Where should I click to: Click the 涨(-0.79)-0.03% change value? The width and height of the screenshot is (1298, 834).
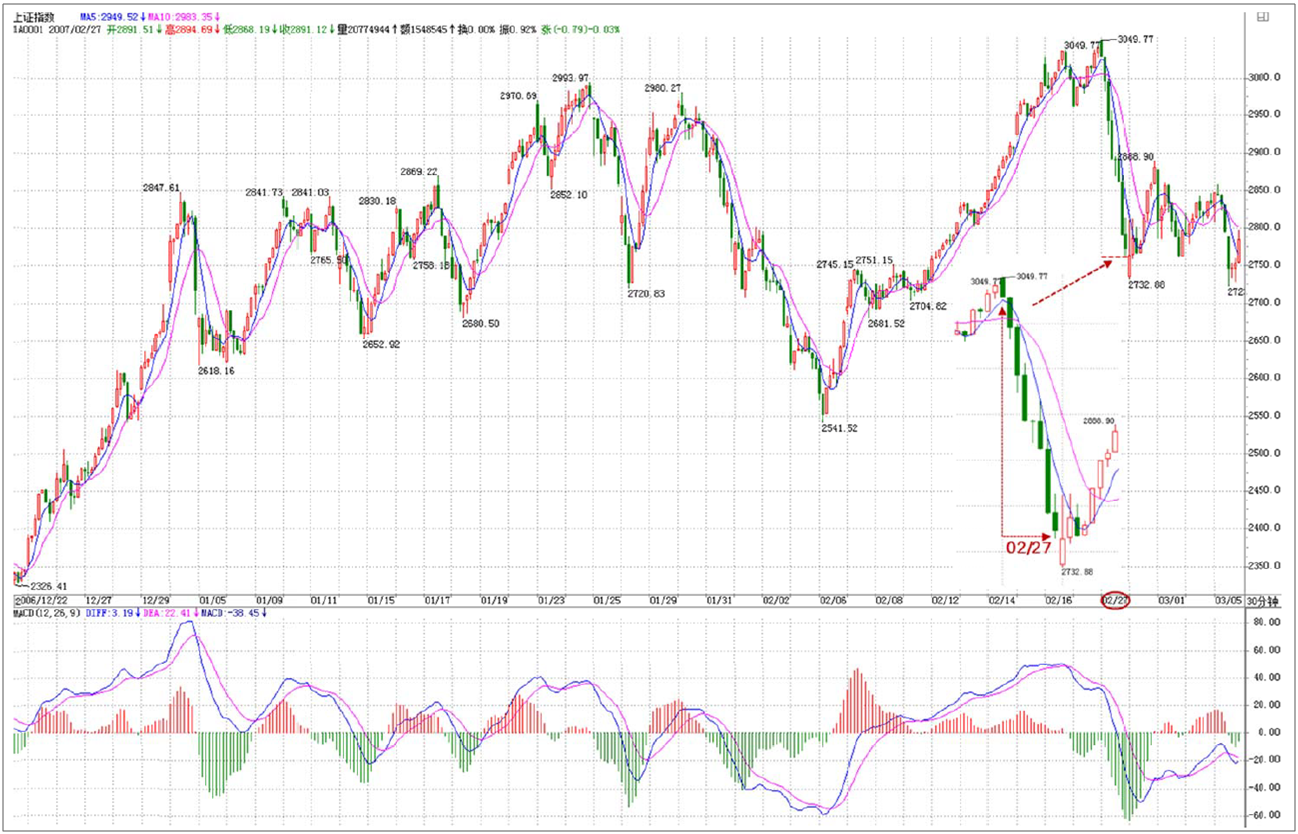(579, 30)
